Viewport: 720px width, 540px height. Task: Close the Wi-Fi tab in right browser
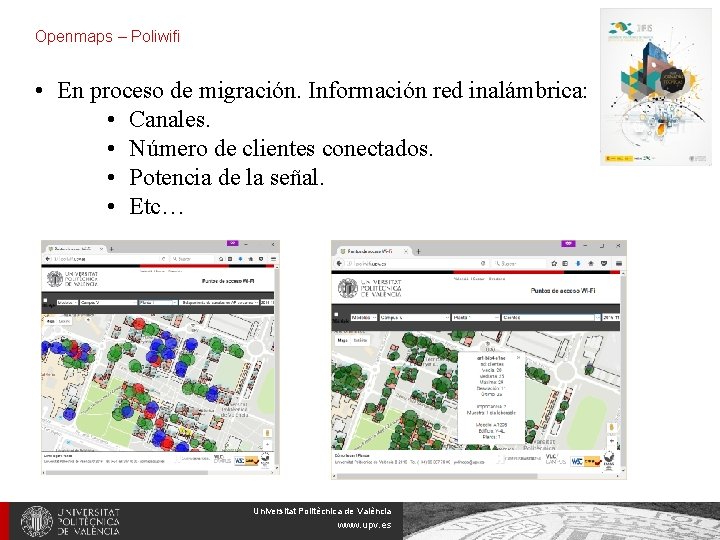pyautogui.click(x=405, y=251)
